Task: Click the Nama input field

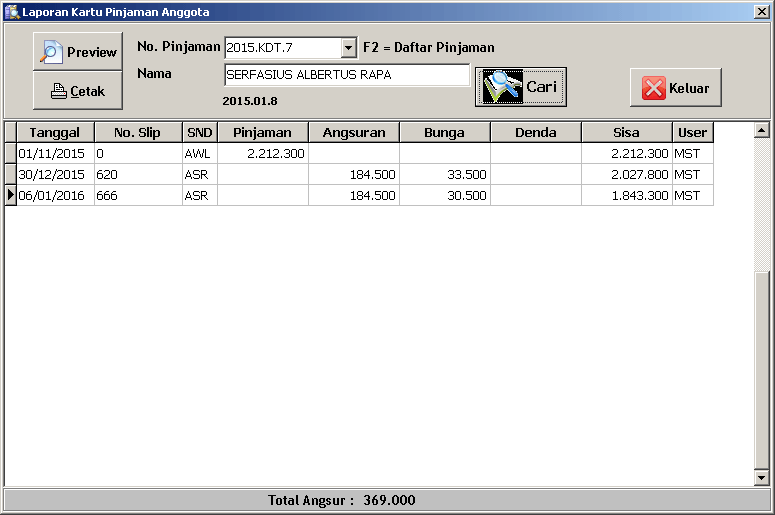Action: tap(346, 75)
